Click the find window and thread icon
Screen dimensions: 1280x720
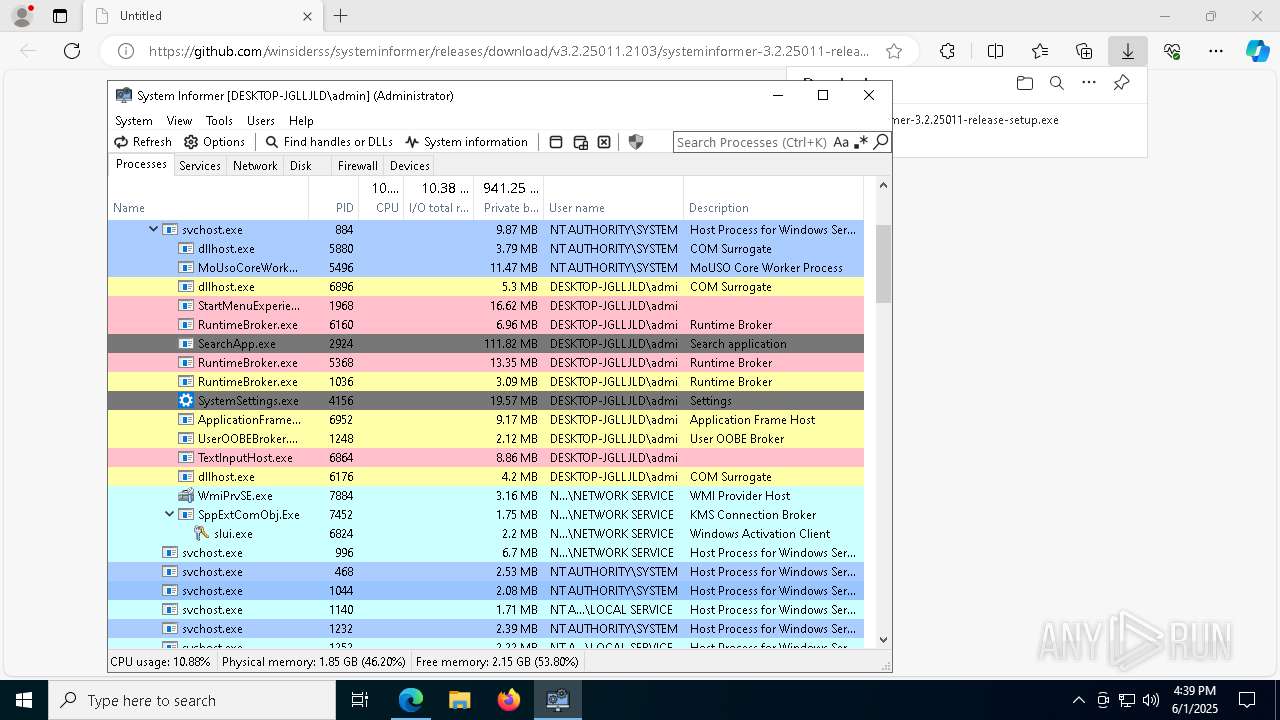580,142
